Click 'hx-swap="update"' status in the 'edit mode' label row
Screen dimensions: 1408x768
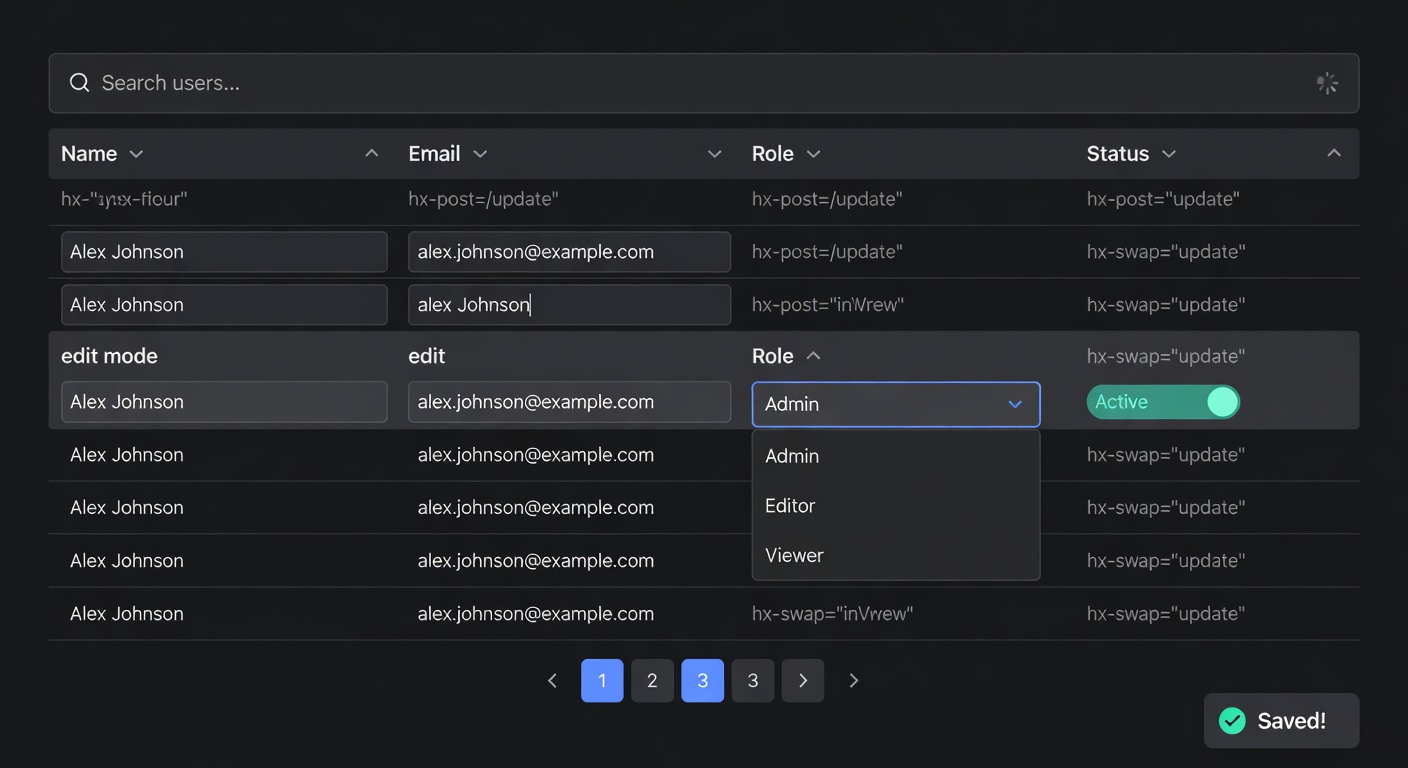click(x=1166, y=356)
